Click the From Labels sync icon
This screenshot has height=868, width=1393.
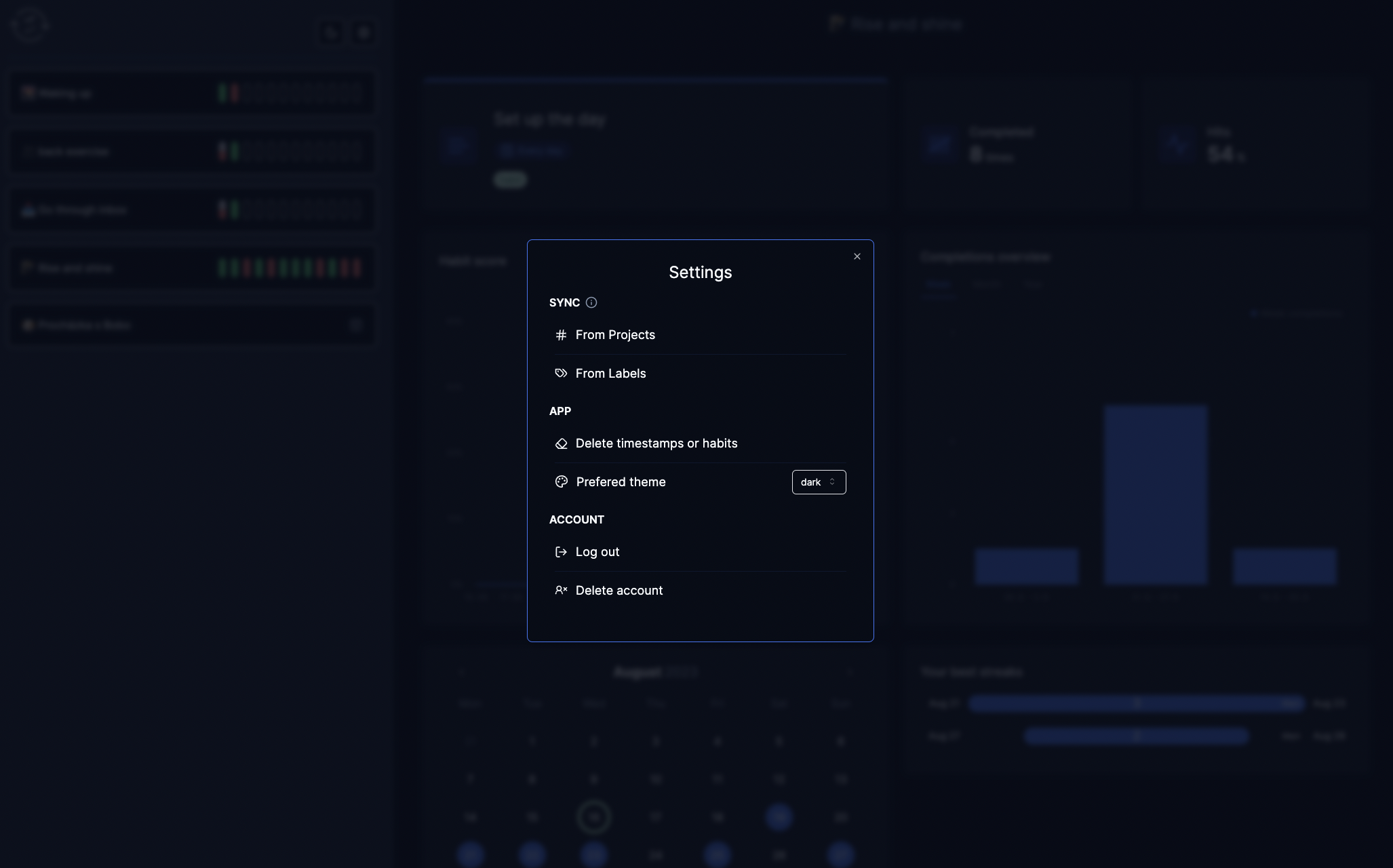coord(561,373)
